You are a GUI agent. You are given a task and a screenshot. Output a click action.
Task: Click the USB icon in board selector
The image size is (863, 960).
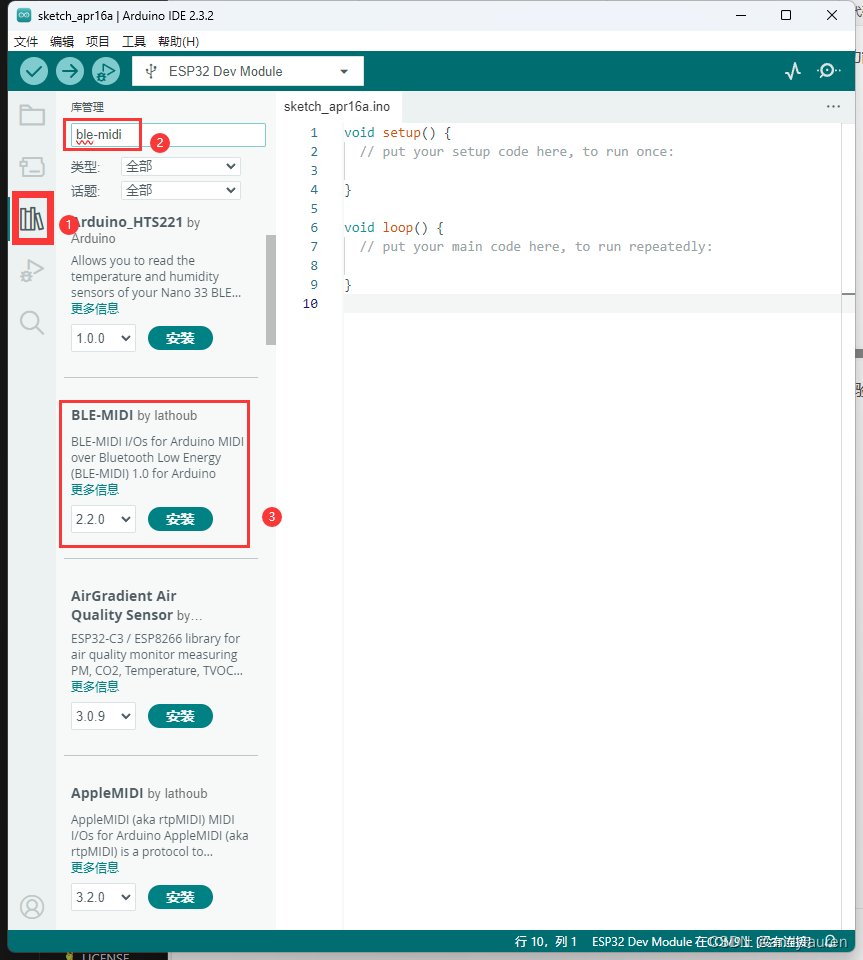(151, 72)
